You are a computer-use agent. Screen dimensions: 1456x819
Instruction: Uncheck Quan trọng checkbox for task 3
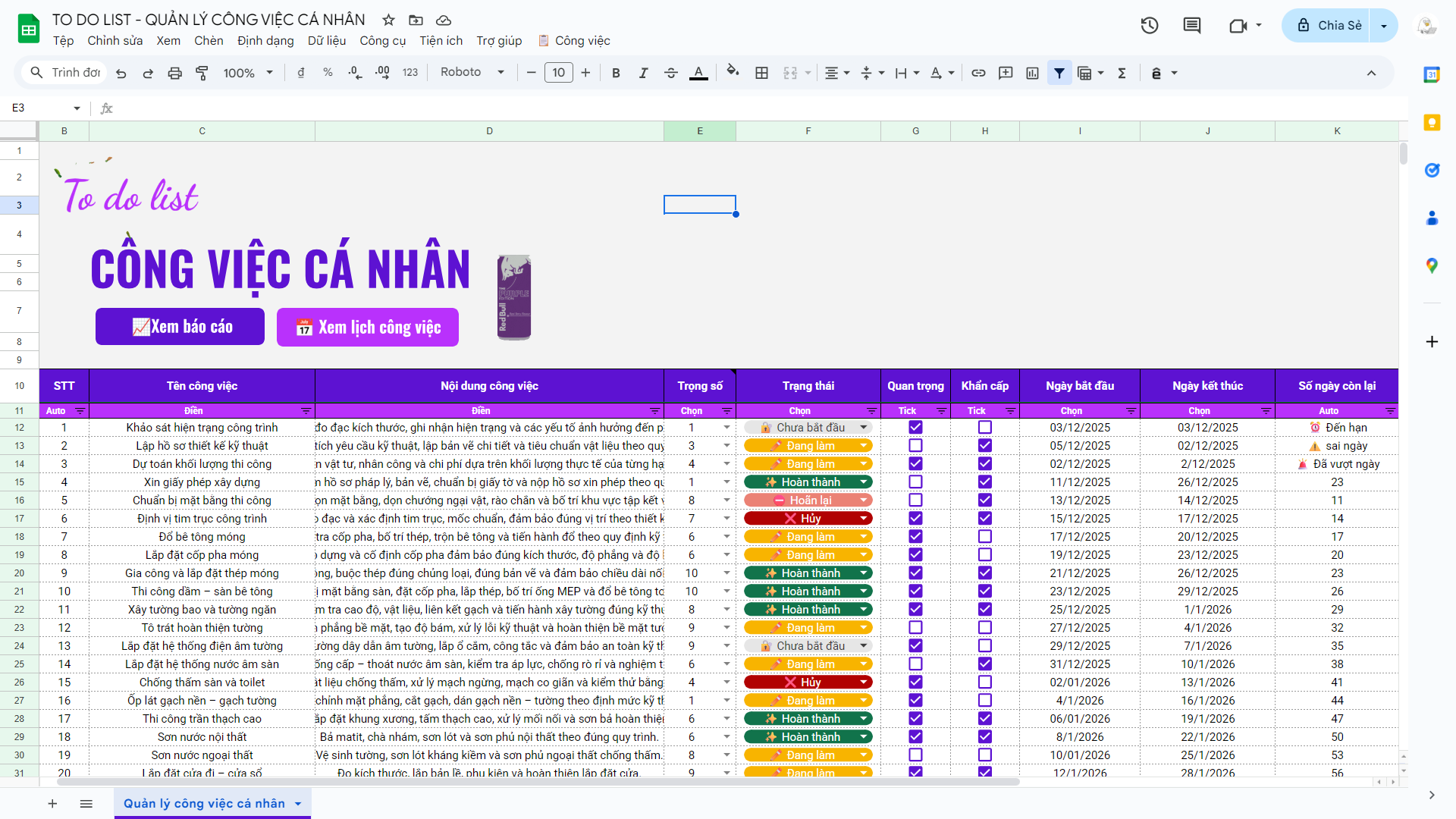(x=915, y=464)
